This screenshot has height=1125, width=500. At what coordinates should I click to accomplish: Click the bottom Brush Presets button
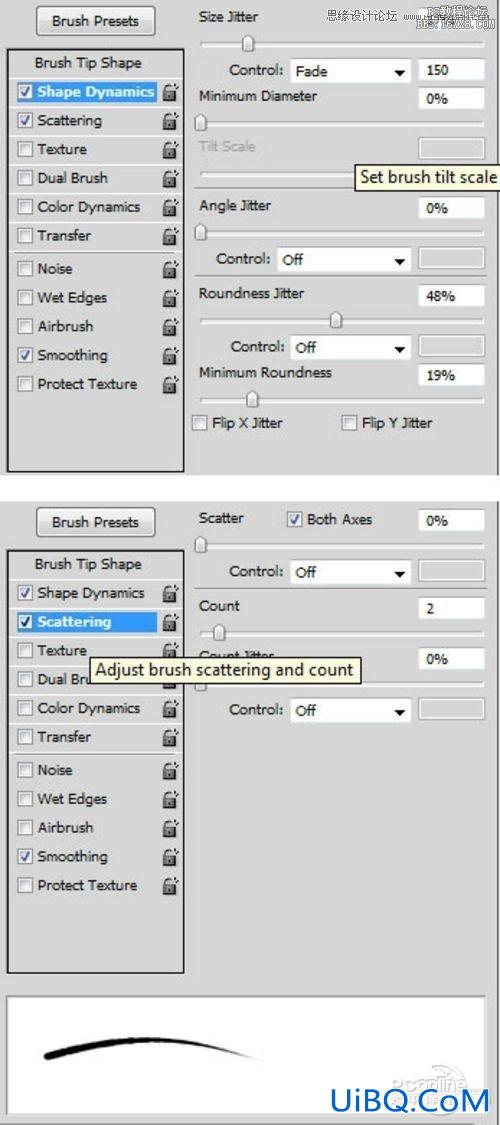click(95, 522)
